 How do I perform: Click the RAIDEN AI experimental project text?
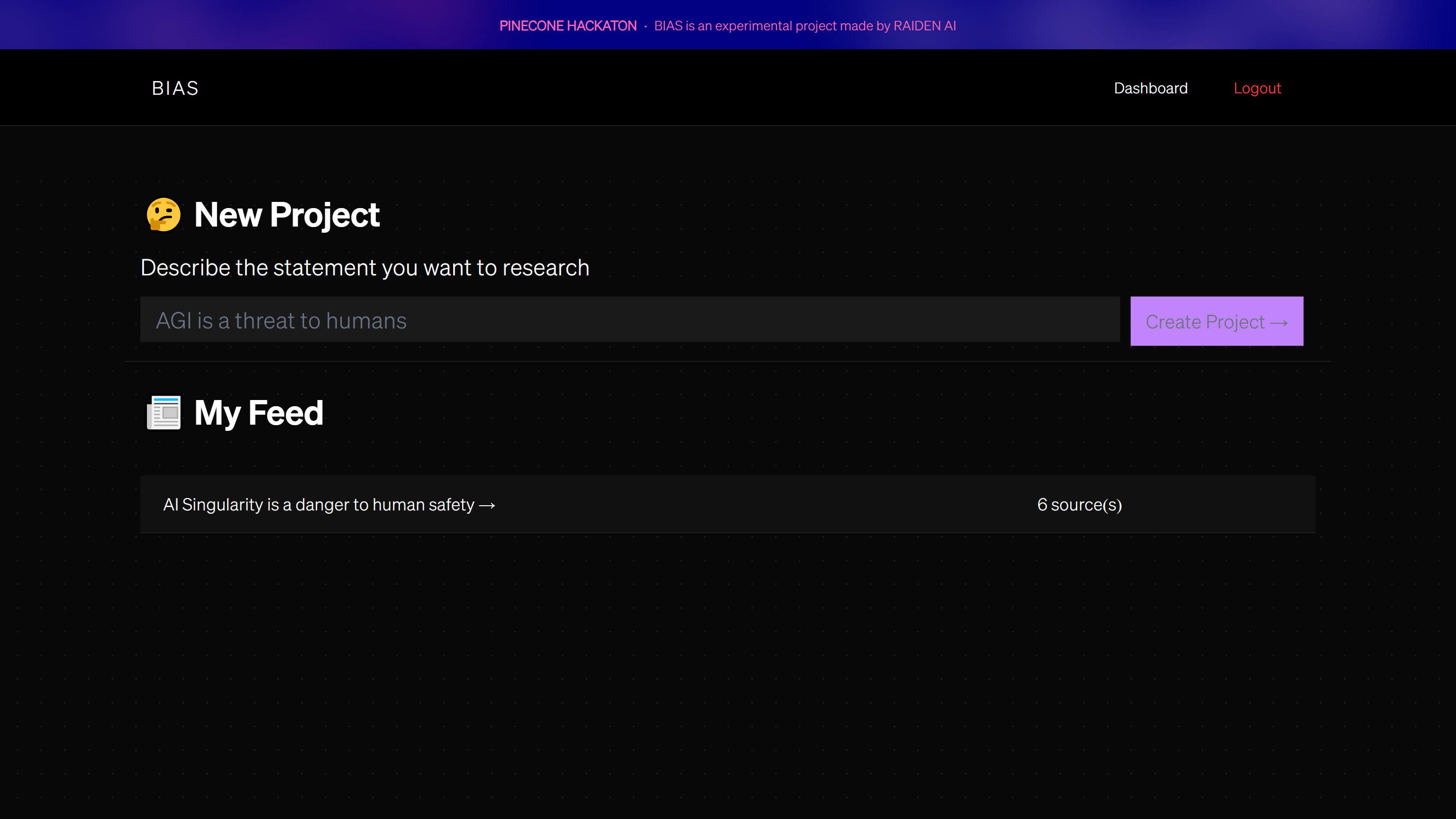pos(805,26)
